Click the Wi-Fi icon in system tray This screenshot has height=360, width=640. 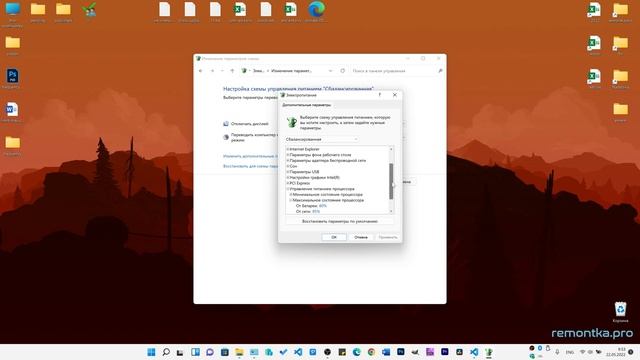tap(582, 352)
